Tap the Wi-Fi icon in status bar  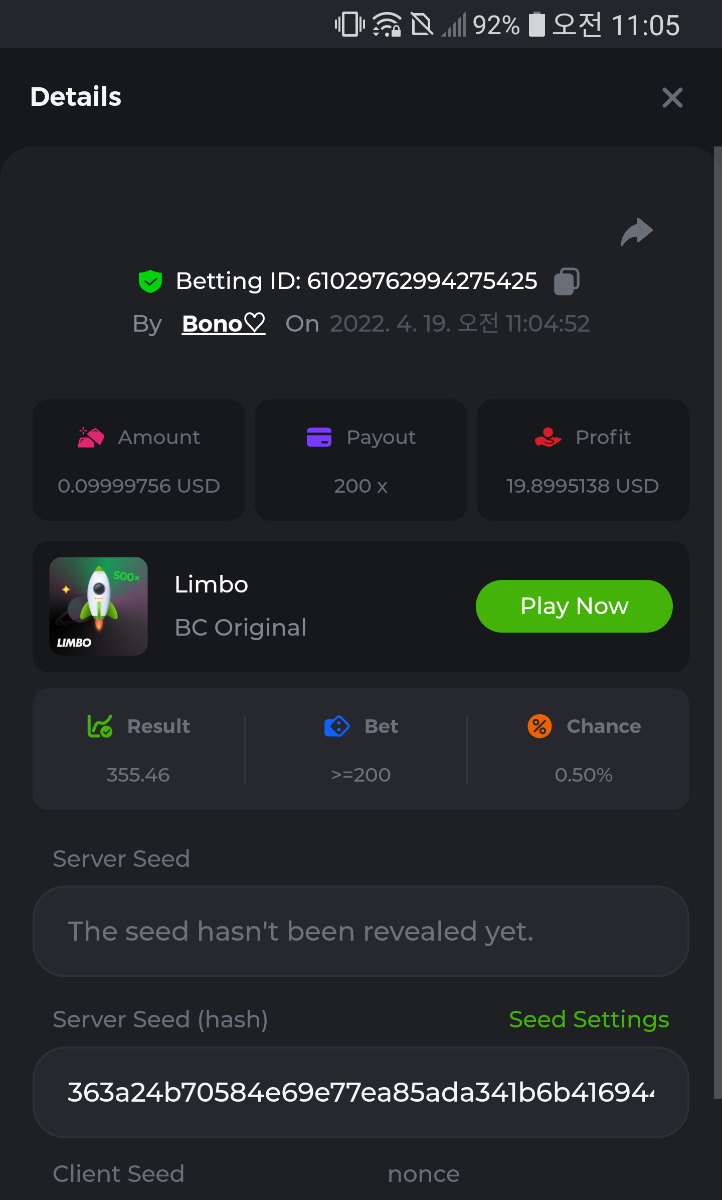[387, 24]
